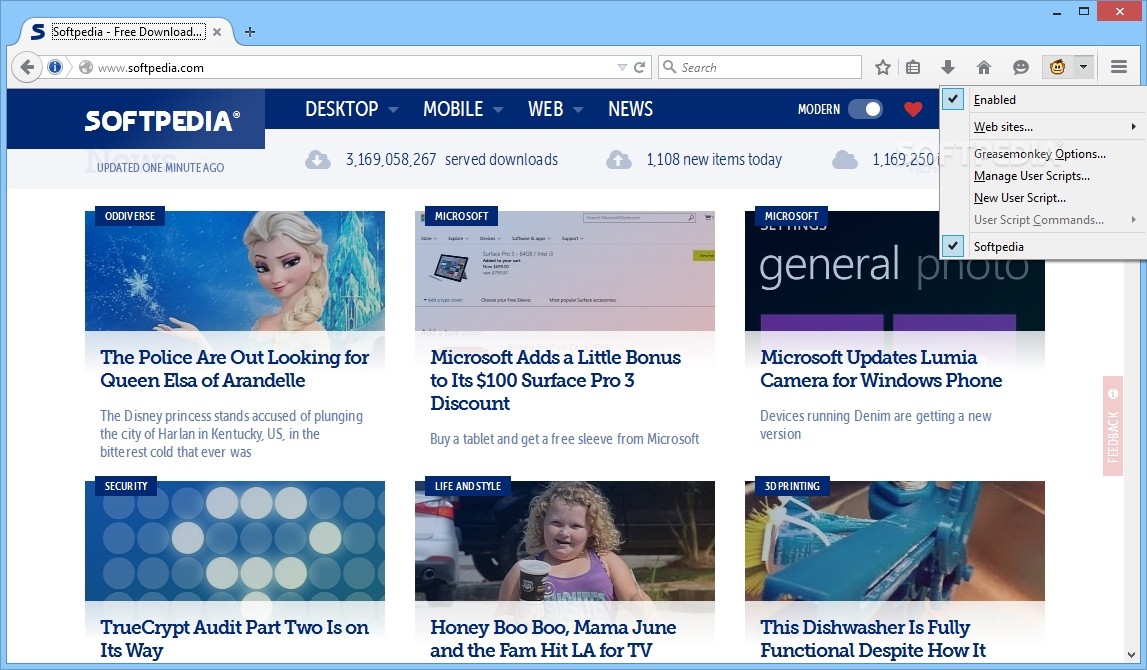Screen dimensions: 1147x670
Task: Toggle the Modern switch
Action: 865,109
